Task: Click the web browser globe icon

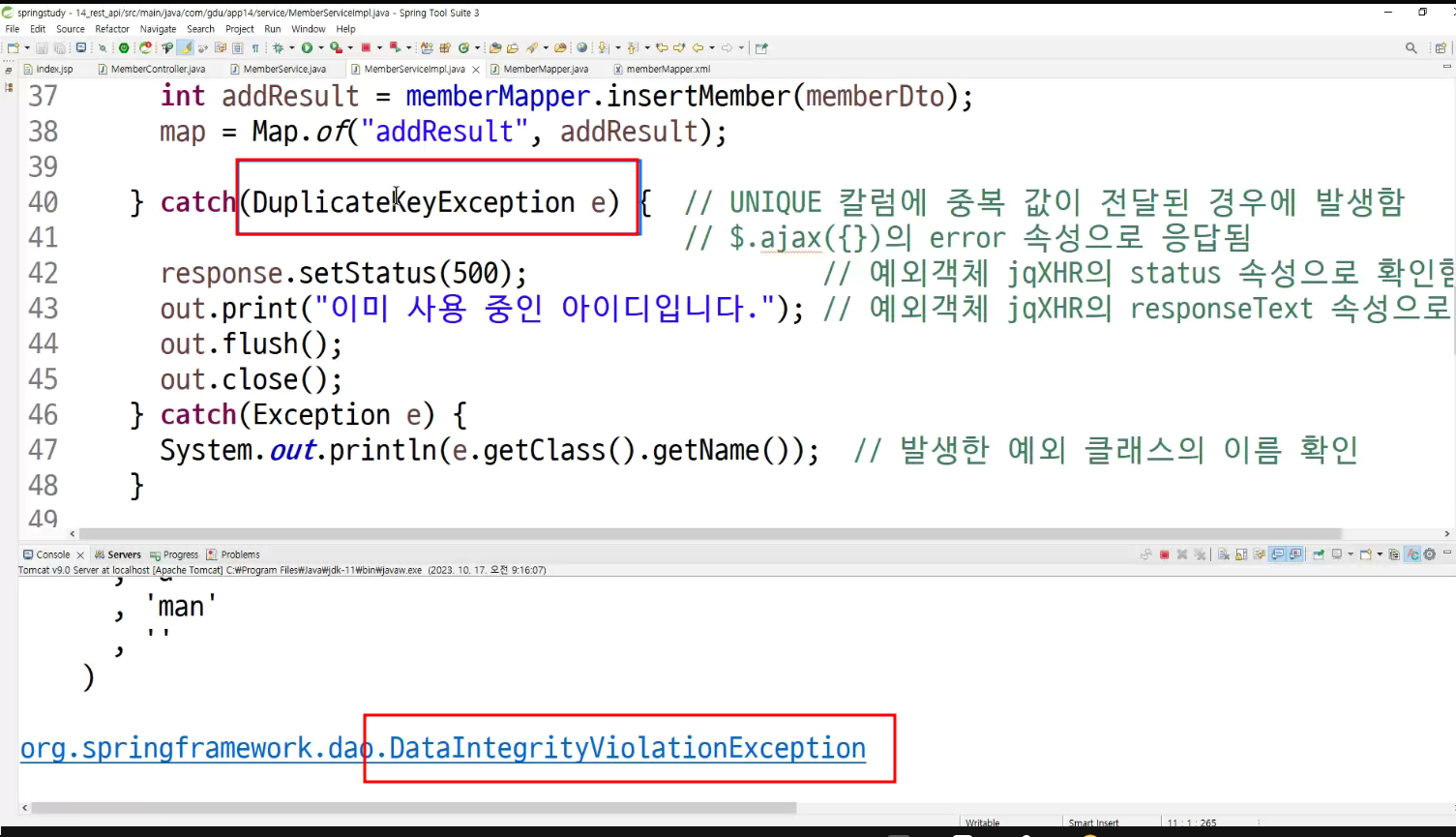Action: 581,47
